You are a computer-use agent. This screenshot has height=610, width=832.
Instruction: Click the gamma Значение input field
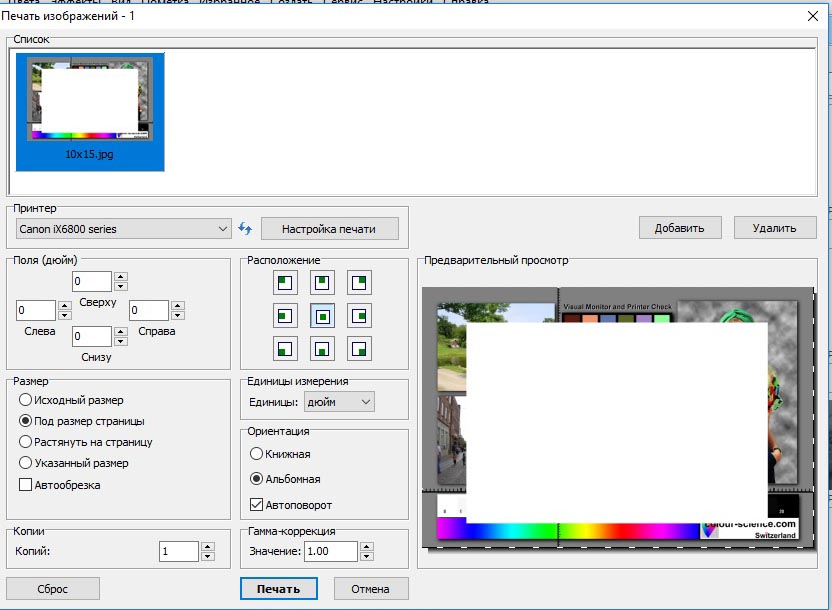click(x=331, y=552)
